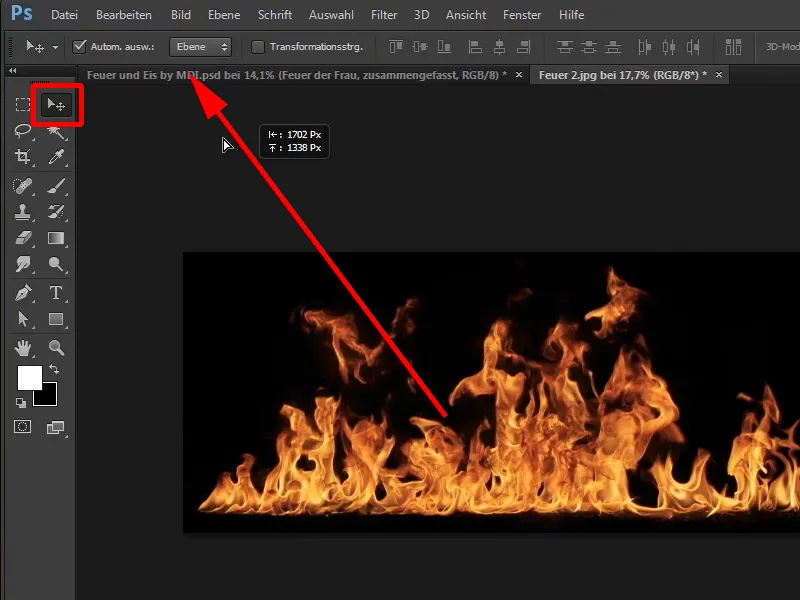800x600 pixels.
Task: Select the Brush tool
Action: coord(57,184)
